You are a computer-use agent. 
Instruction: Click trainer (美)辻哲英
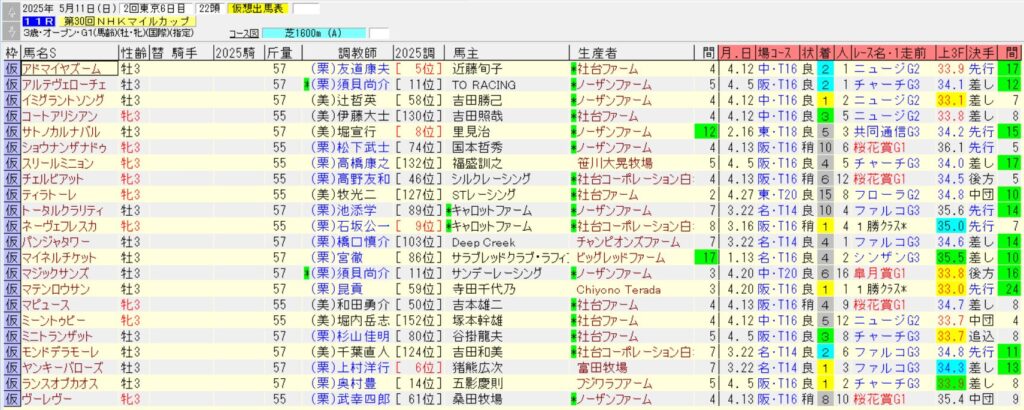[x=344, y=100]
